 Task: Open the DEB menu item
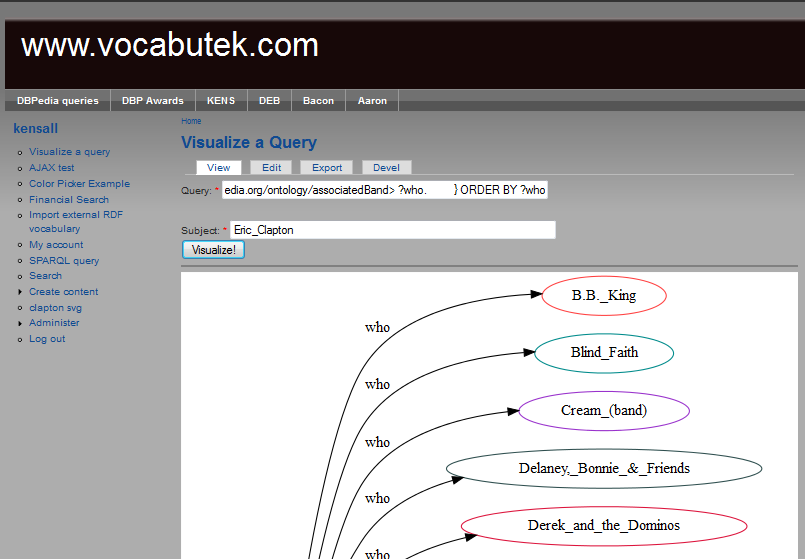point(269,101)
